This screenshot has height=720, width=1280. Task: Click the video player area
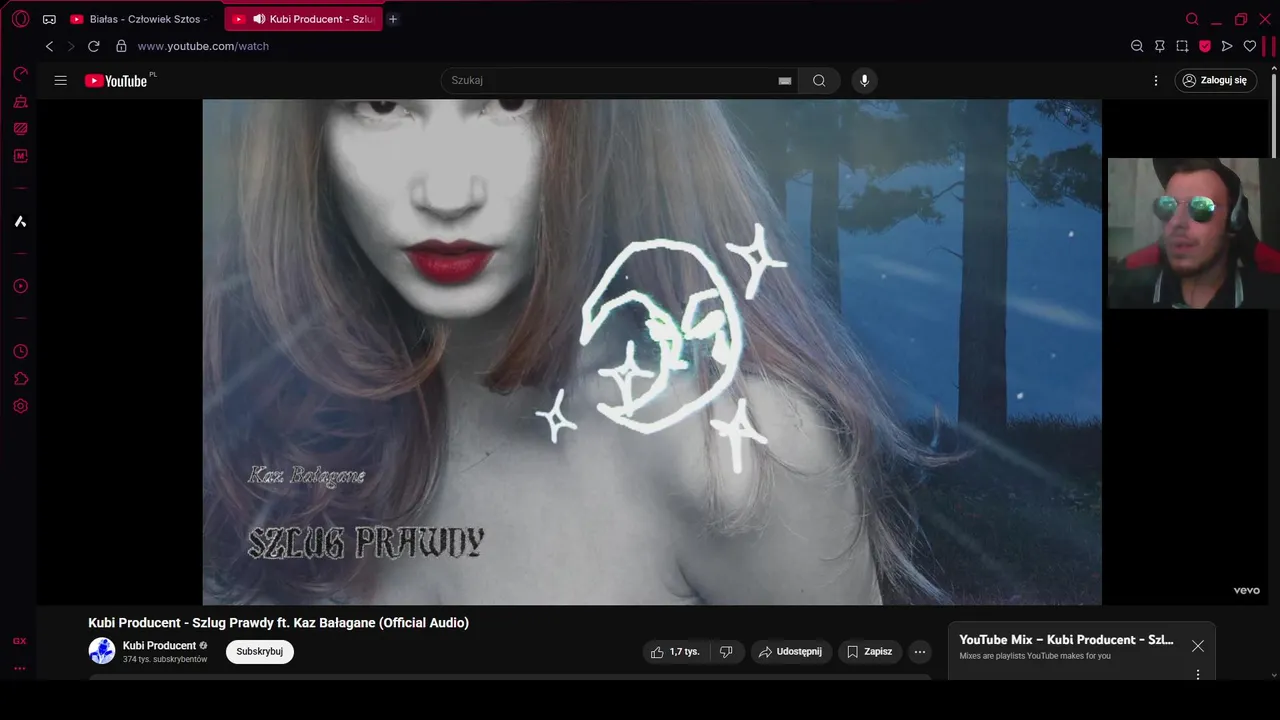(652, 352)
